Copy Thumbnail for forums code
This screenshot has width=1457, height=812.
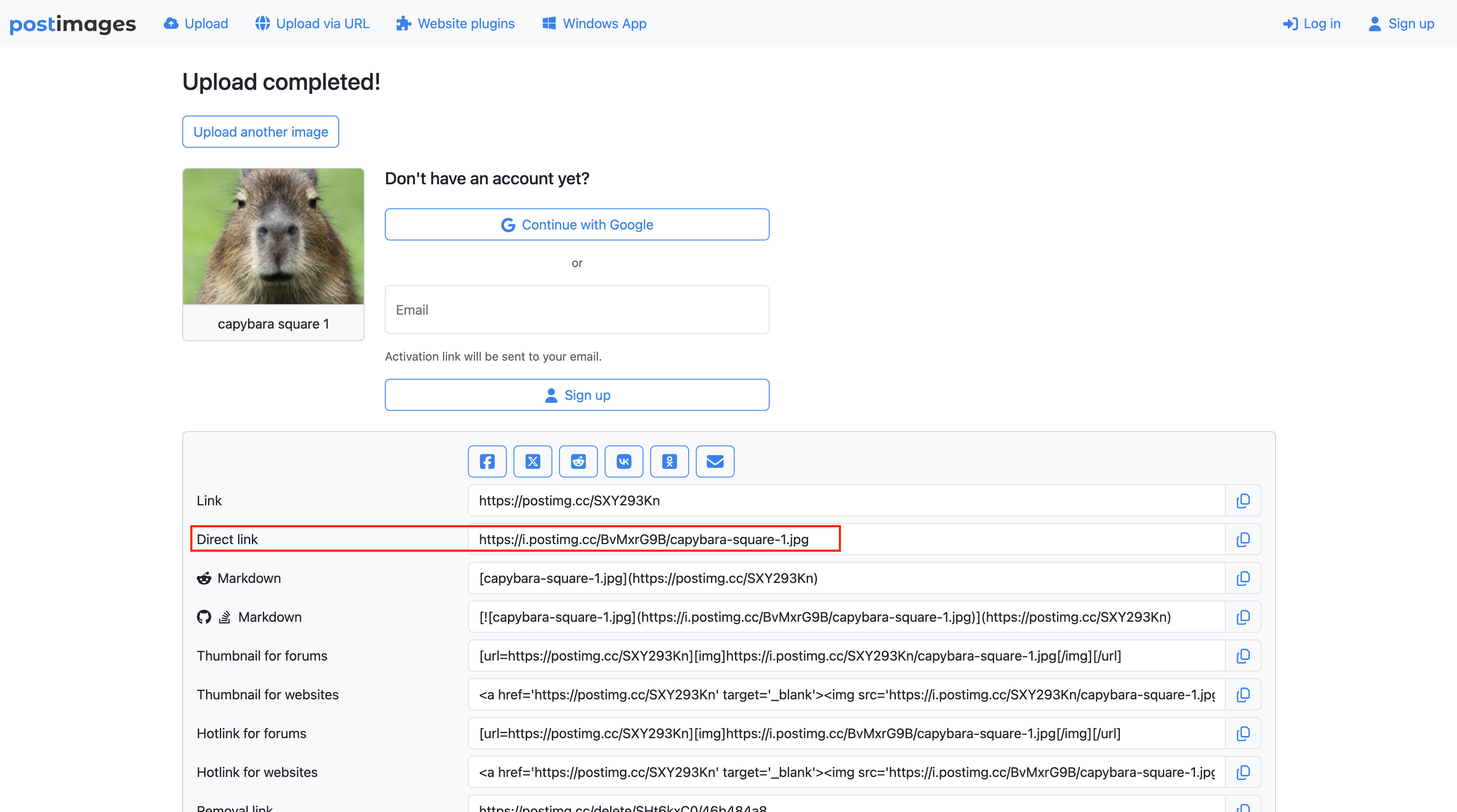[1243, 656]
